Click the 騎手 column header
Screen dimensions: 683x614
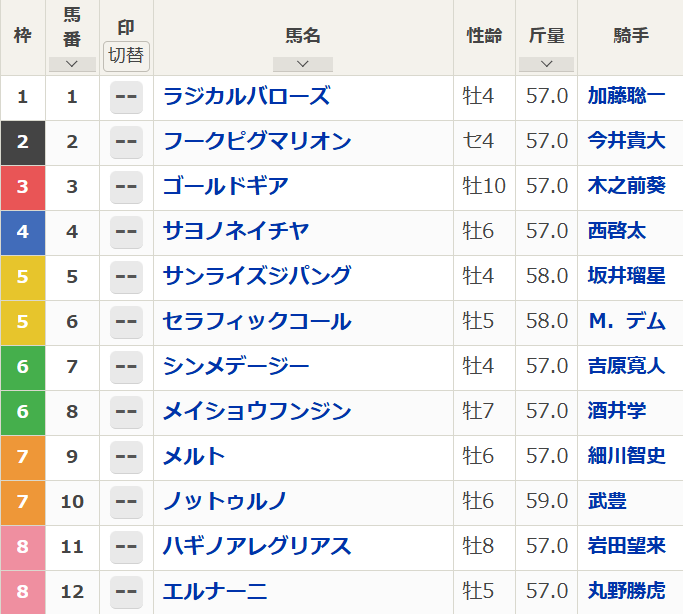click(631, 36)
